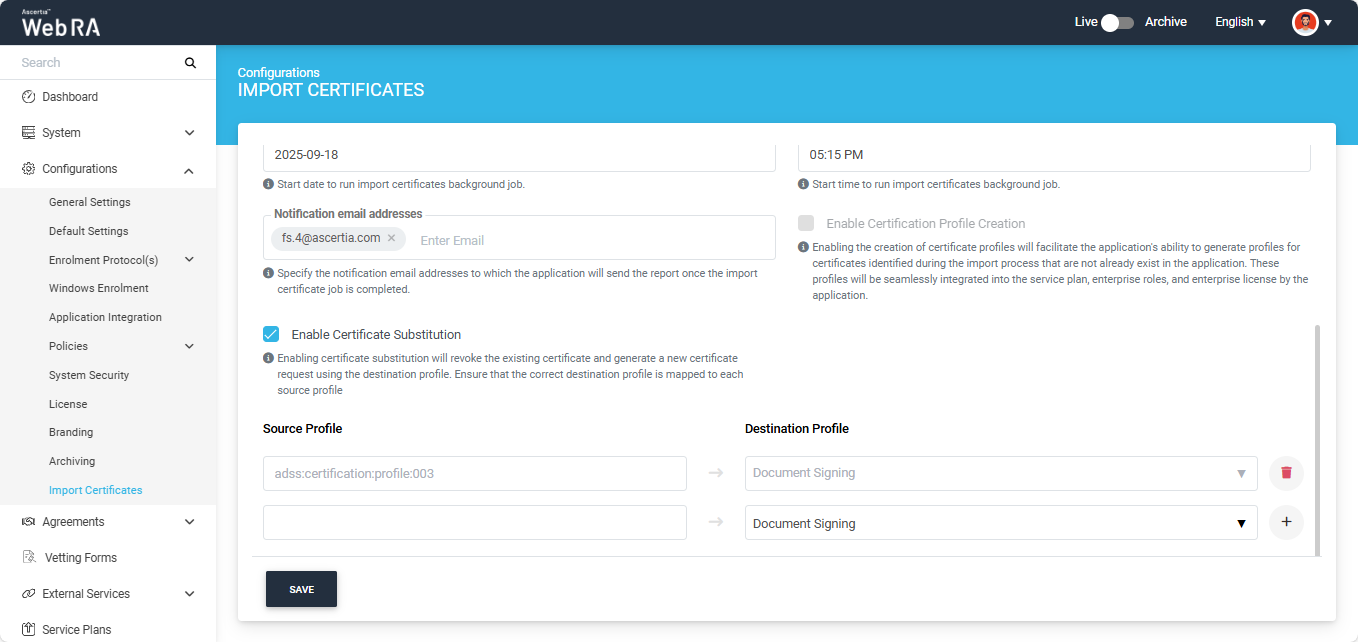Click the SAVE button
The image size is (1358, 642).
point(301,589)
